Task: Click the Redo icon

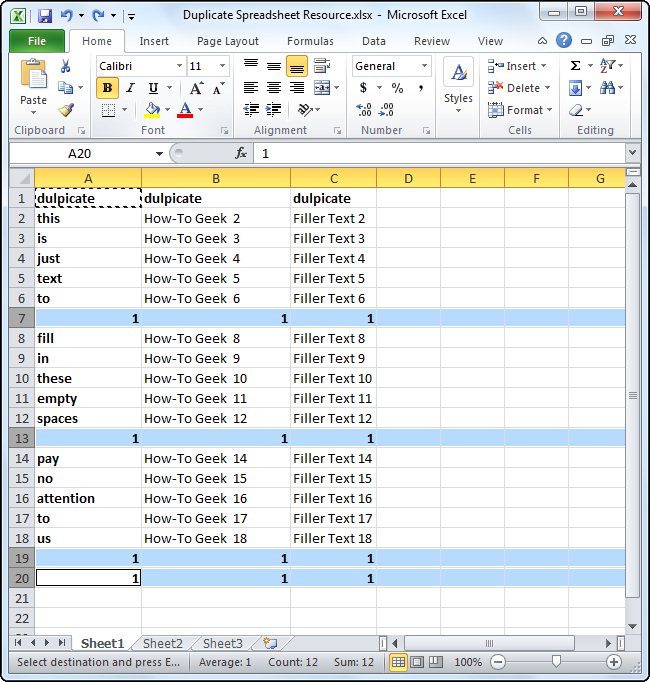Action: pyautogui.click(x=98, y=16)
